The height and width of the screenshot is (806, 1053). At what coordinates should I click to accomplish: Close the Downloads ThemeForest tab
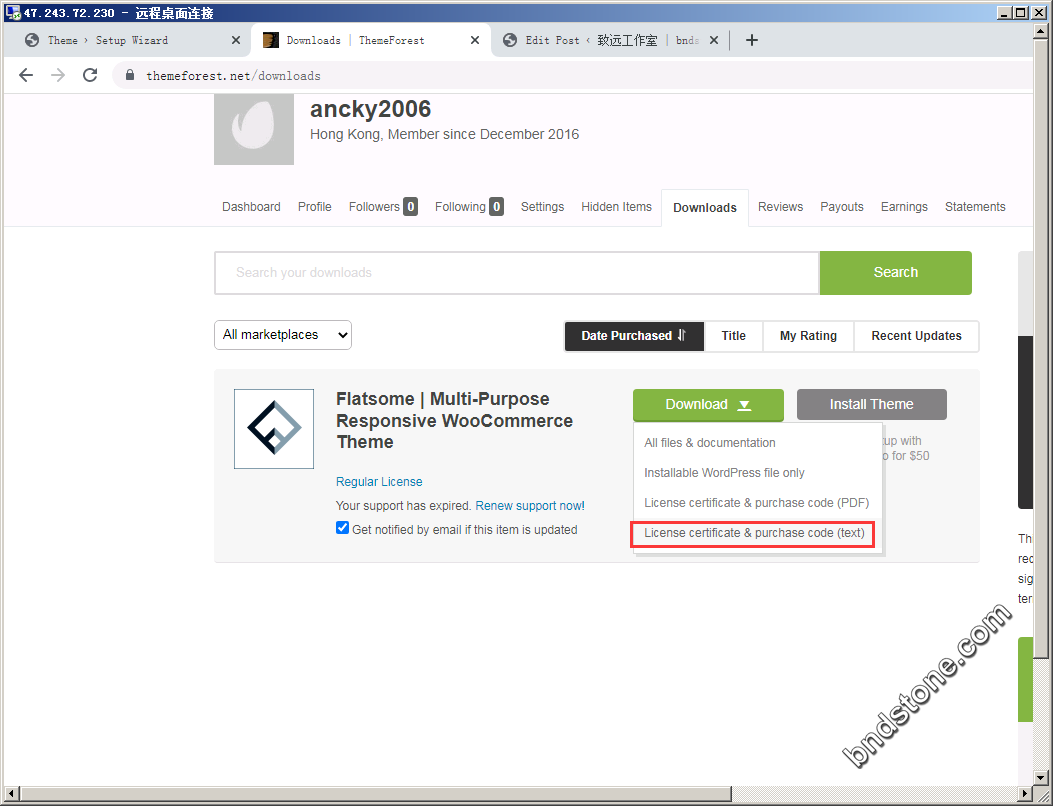(x=475, y=40)
